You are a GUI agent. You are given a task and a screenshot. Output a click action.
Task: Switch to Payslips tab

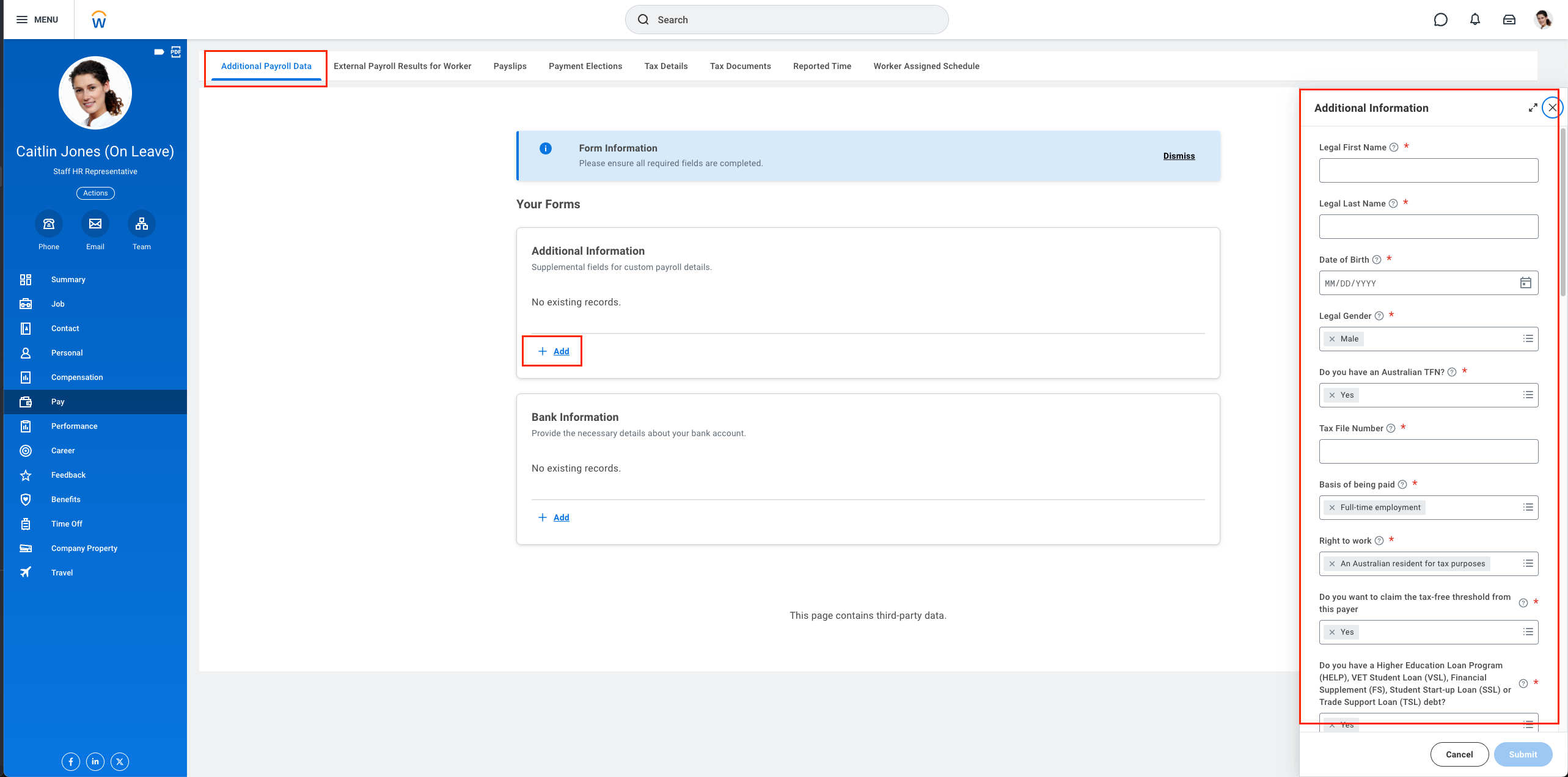(510, 66)
